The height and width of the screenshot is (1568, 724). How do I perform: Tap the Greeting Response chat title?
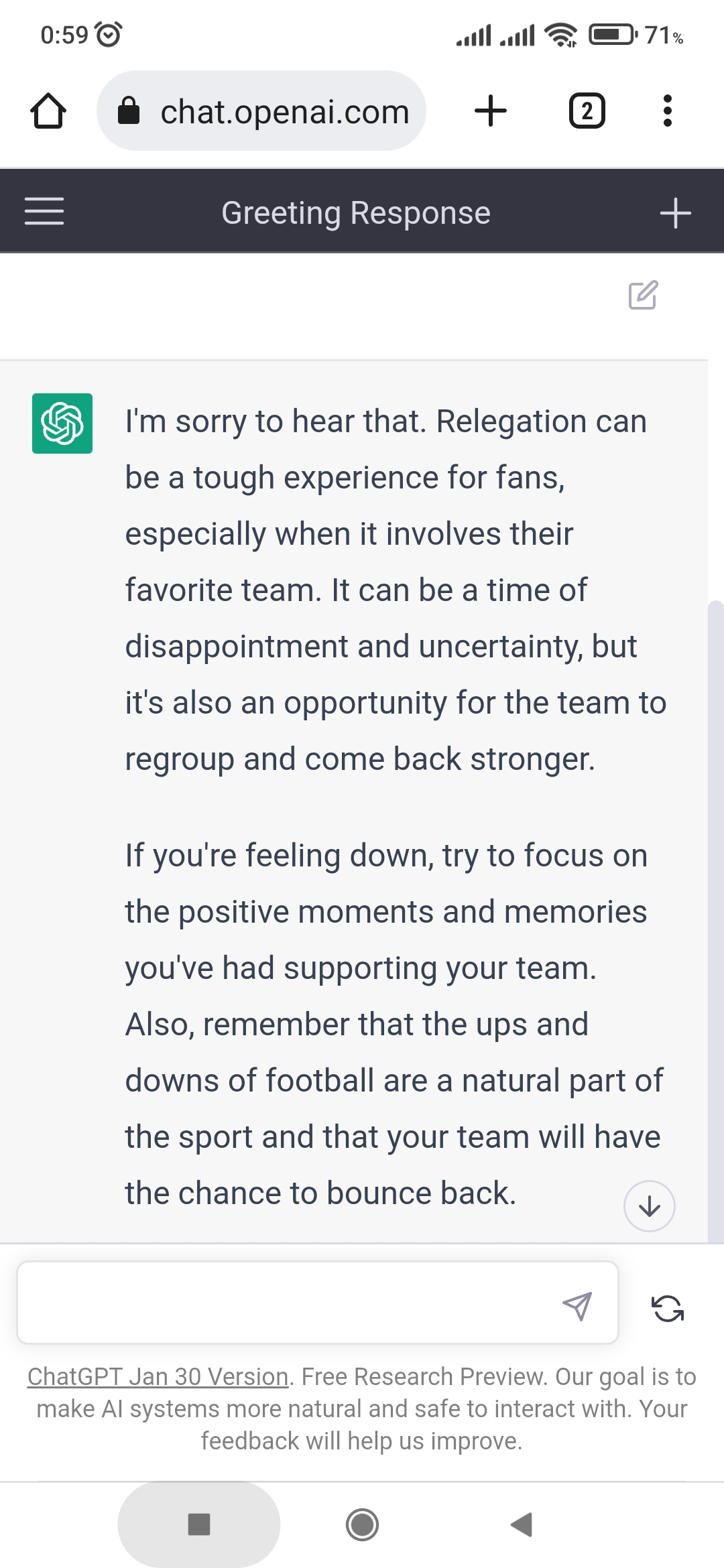point(356,213)
